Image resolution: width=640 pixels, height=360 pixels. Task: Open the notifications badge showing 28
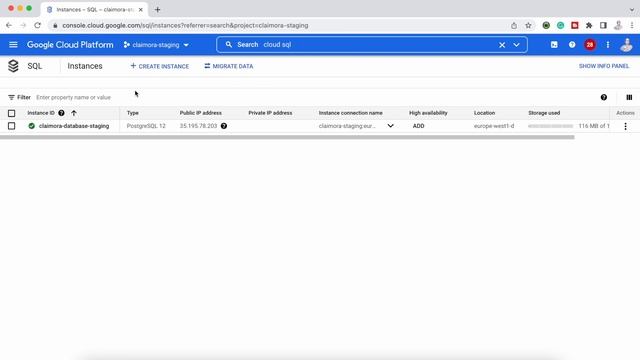(589, 45)
